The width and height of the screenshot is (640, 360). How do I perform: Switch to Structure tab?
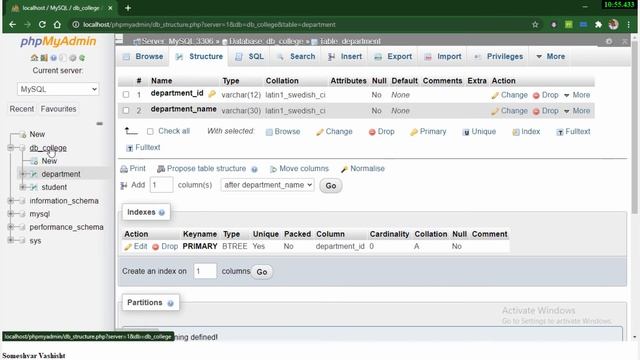click(199, 56)
